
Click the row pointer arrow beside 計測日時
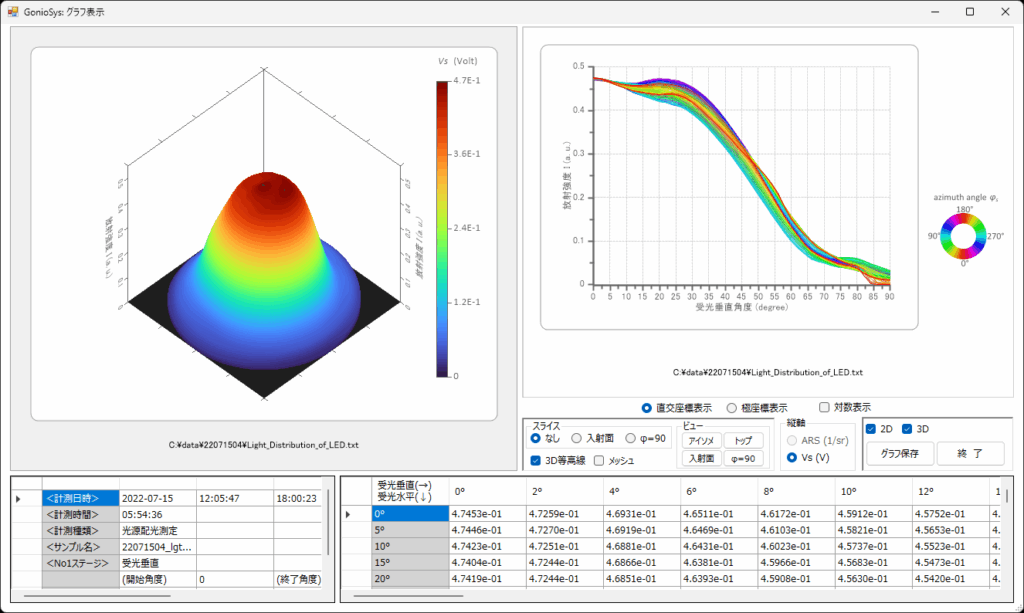point(17,497)
